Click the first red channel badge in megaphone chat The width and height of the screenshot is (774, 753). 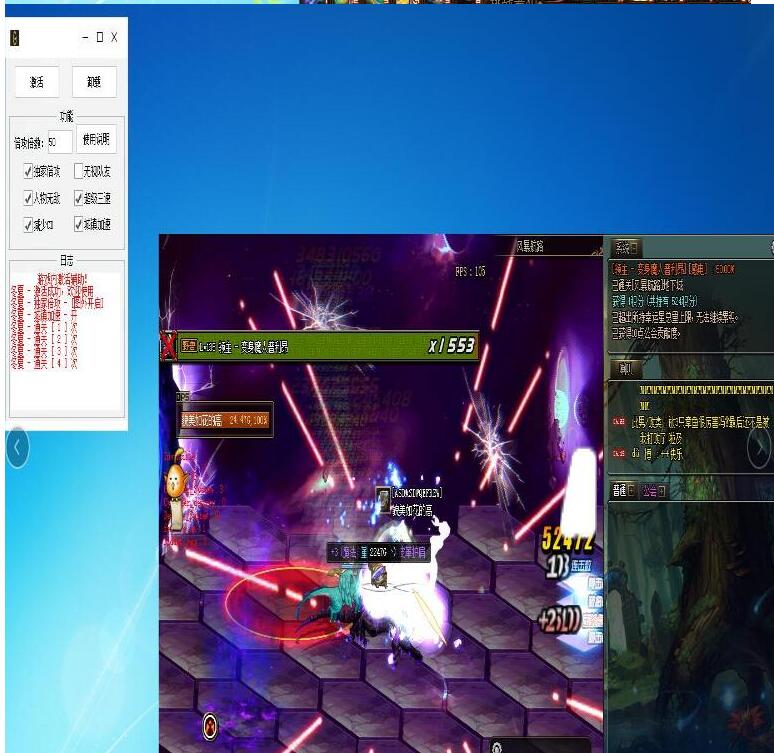click(x=619, y=421)
